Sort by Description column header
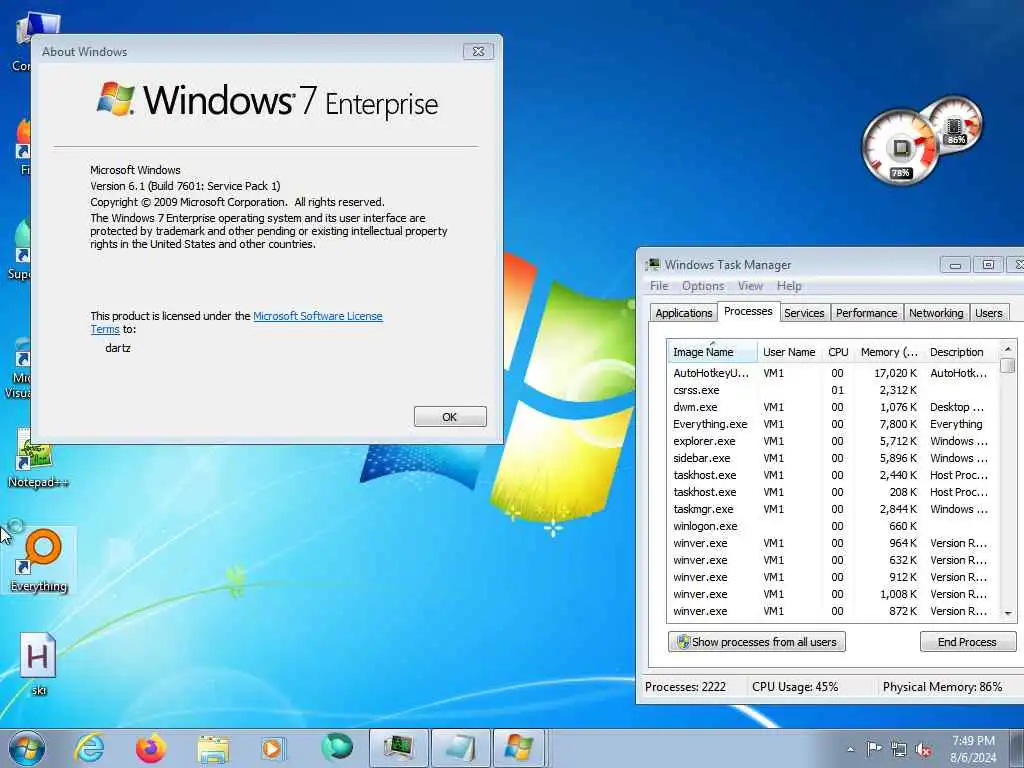Image resolution: width=1024 pixels, height=768 pixels. [961, 352]
